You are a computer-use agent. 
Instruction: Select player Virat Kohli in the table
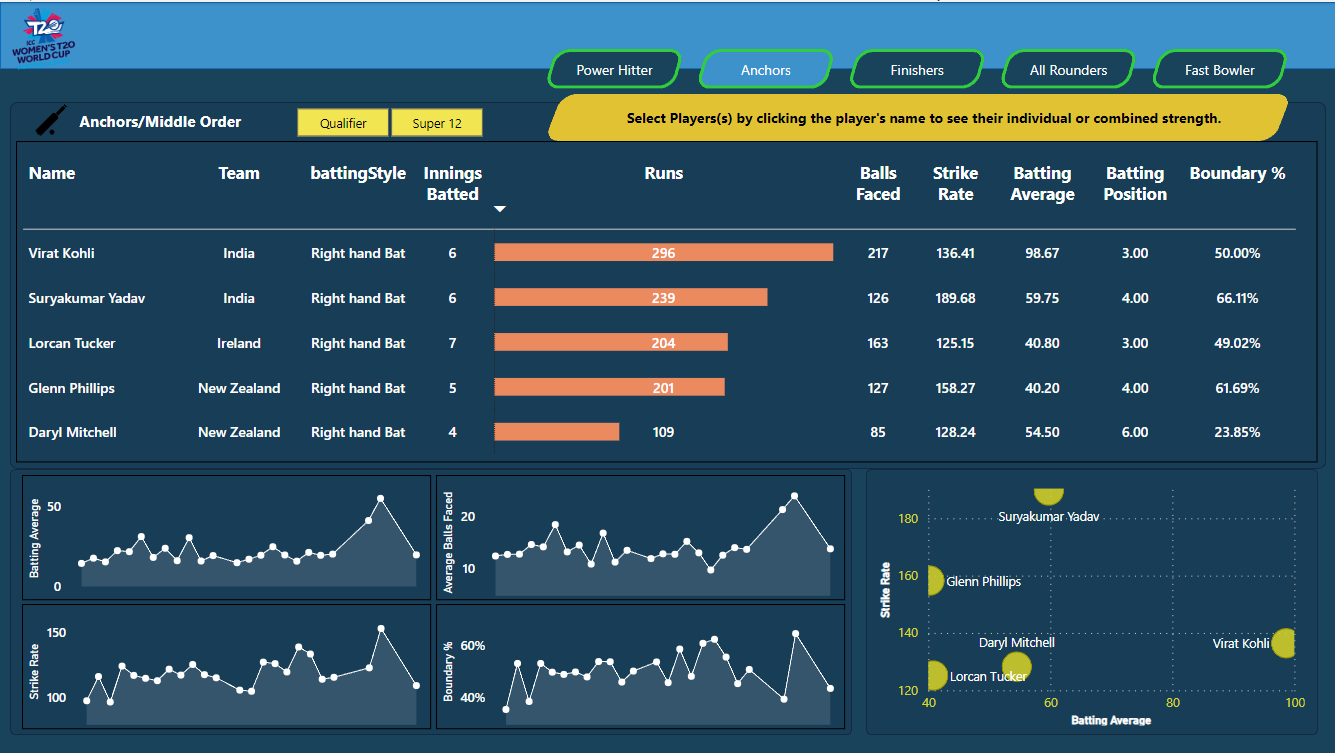(x=62, y=253)
